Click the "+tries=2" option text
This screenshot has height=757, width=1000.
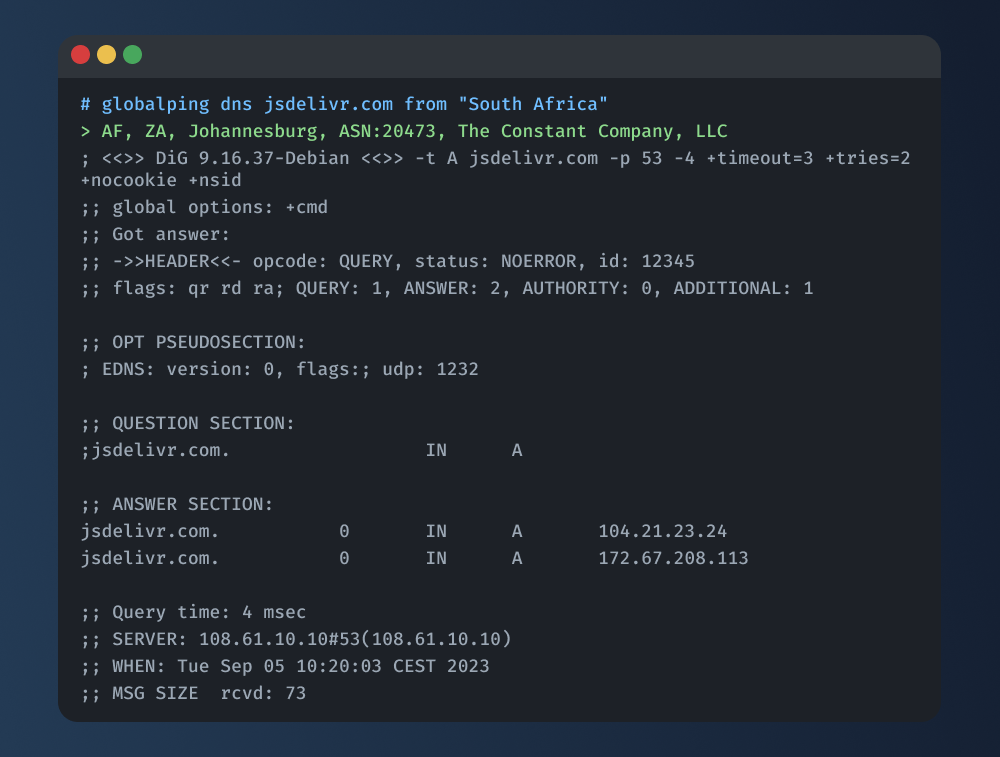coord(867,158)
